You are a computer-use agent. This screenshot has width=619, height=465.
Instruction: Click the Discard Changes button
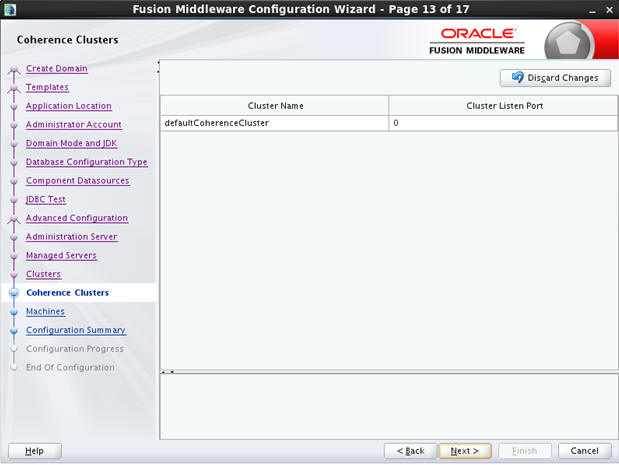[555, 78]
